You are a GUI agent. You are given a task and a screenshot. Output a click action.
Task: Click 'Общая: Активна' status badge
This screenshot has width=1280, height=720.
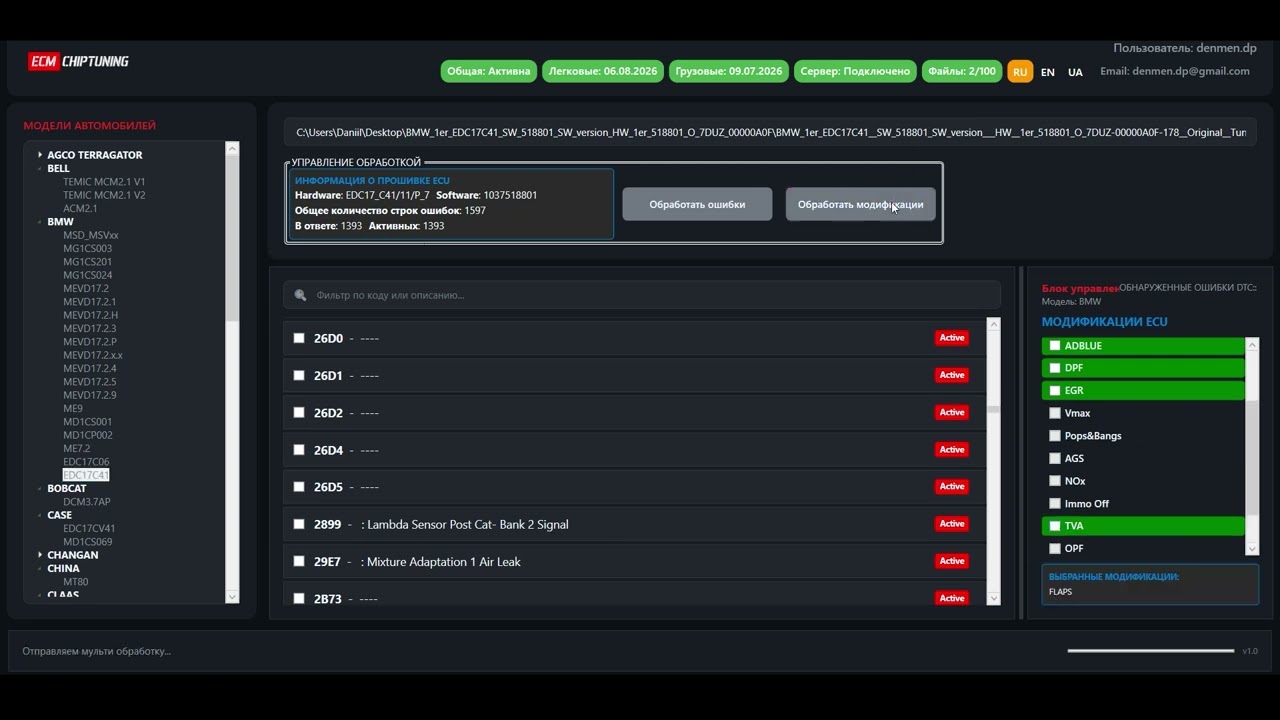489,72
